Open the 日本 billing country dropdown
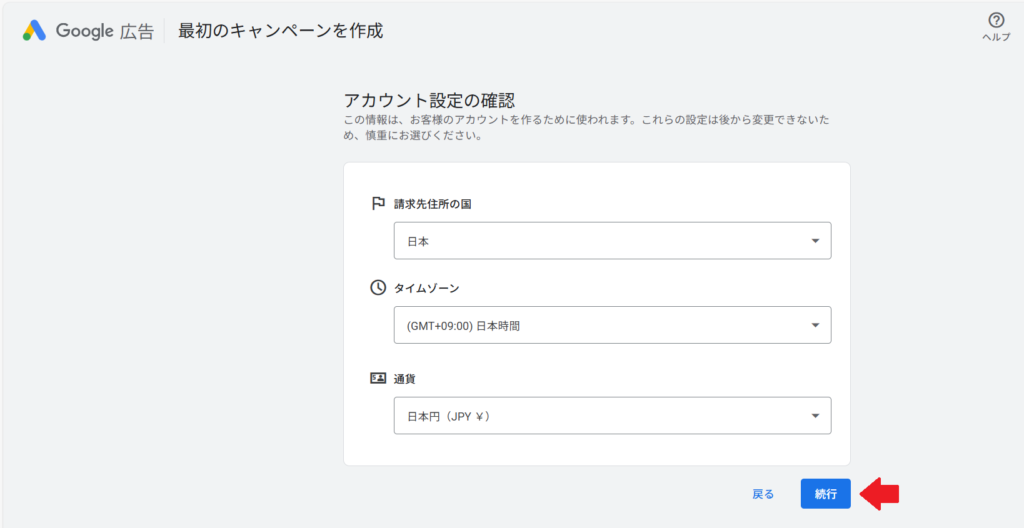 coord(612,241)
